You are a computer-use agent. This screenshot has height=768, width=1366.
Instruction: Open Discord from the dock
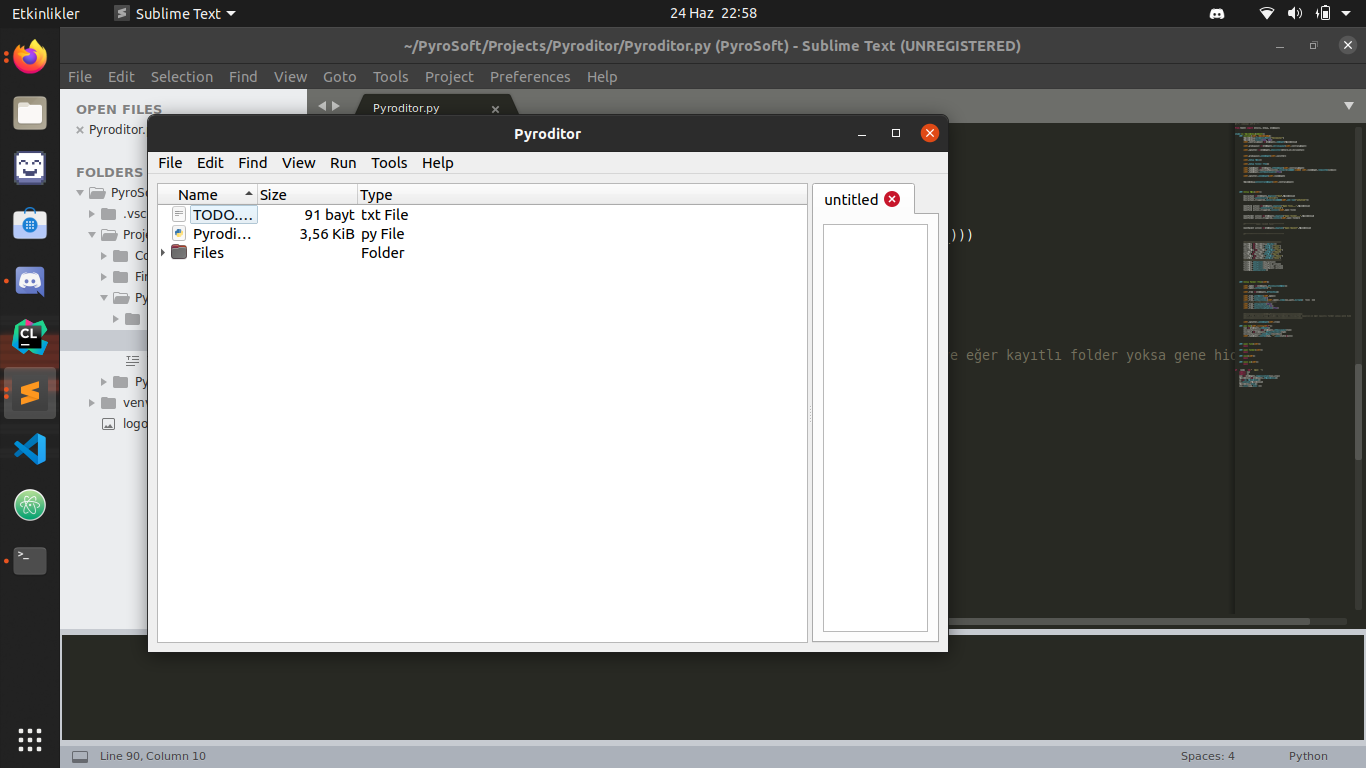coord(30,282)
